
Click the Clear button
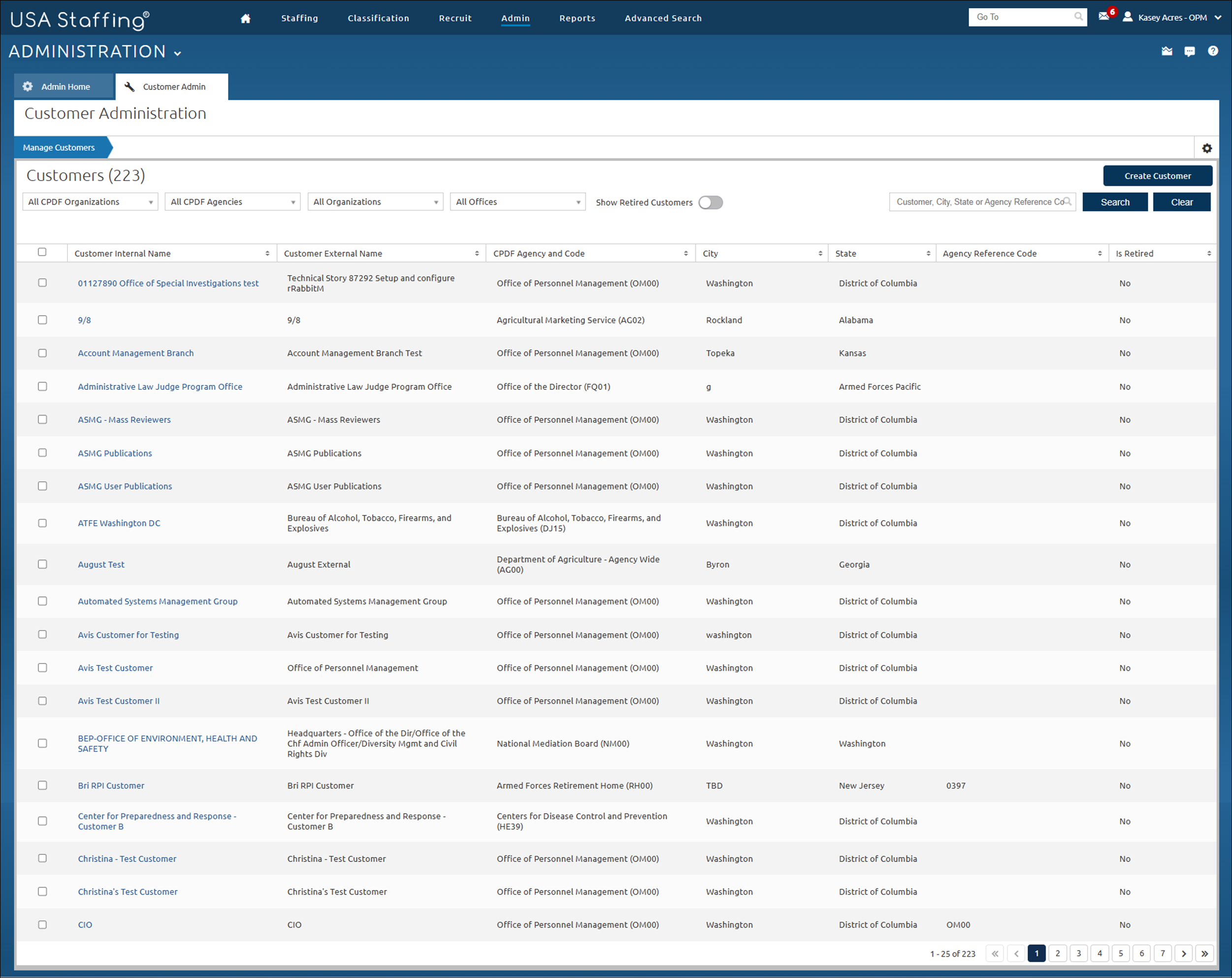(x=1182, y=202)
